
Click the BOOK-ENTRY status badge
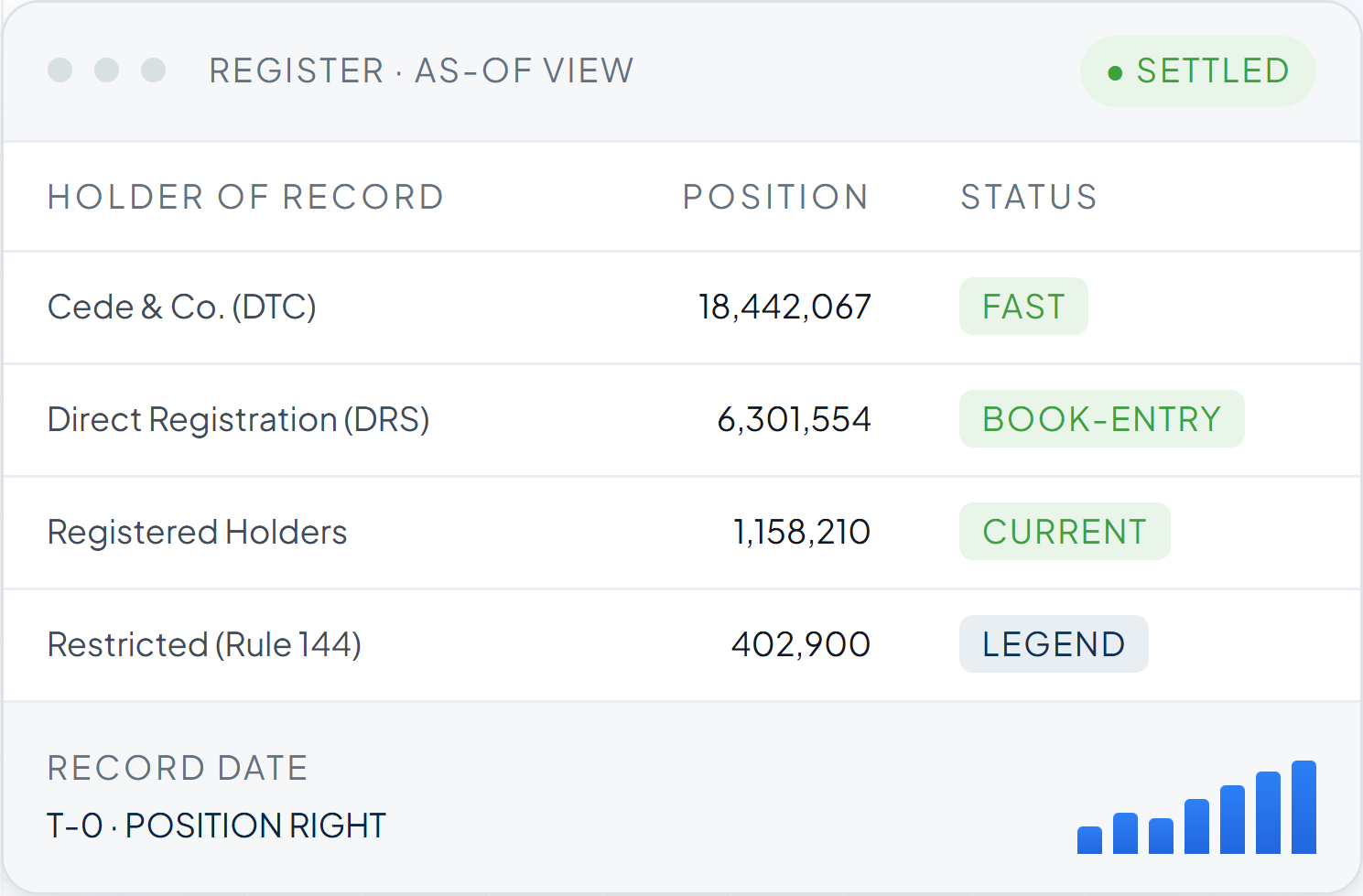click(x=1102, y=419)
